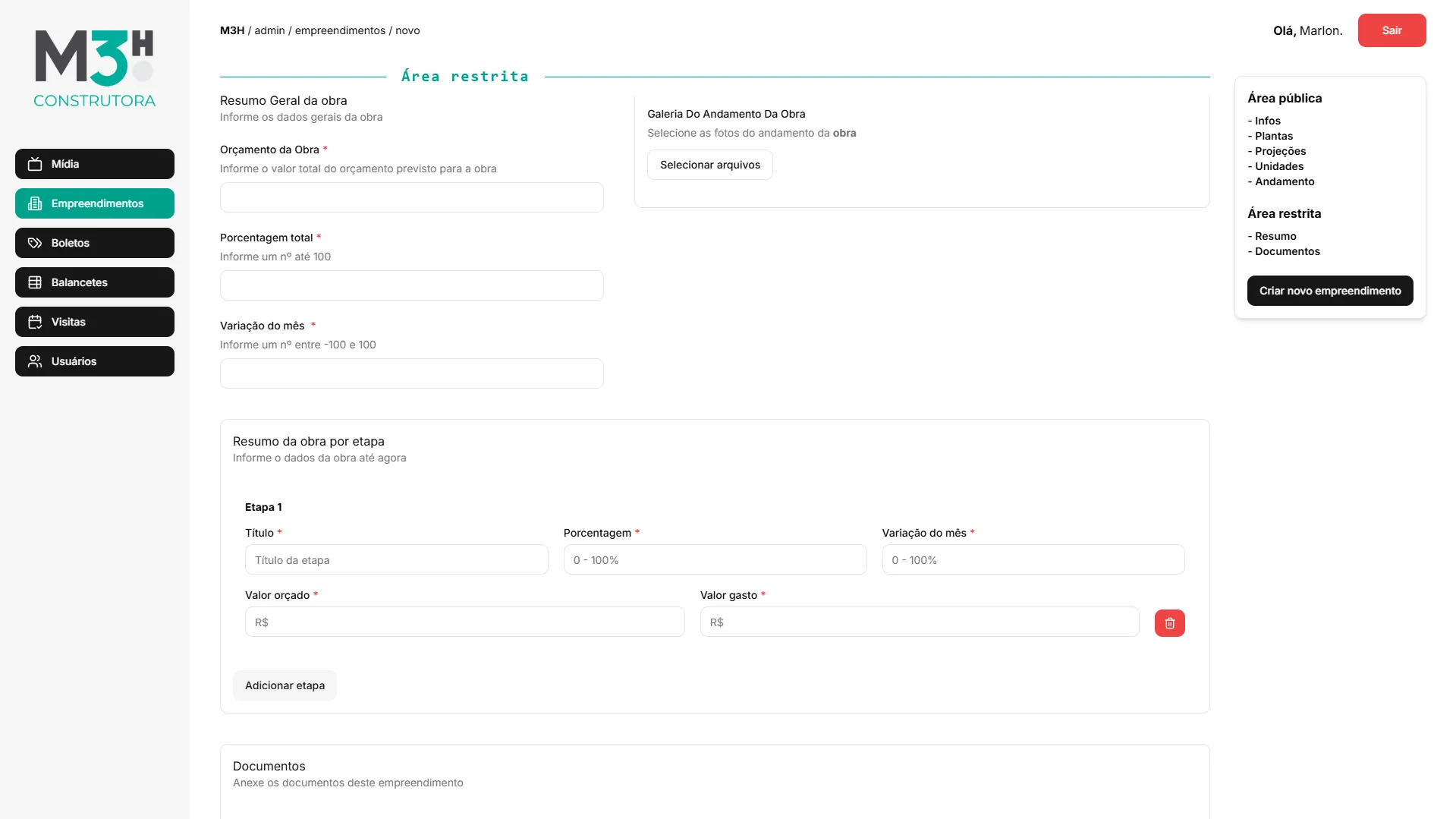Viewport: 1456px width, 819px height.
Task: Click Selecionar arquivos for gallery photos
Action: point(709,165)
